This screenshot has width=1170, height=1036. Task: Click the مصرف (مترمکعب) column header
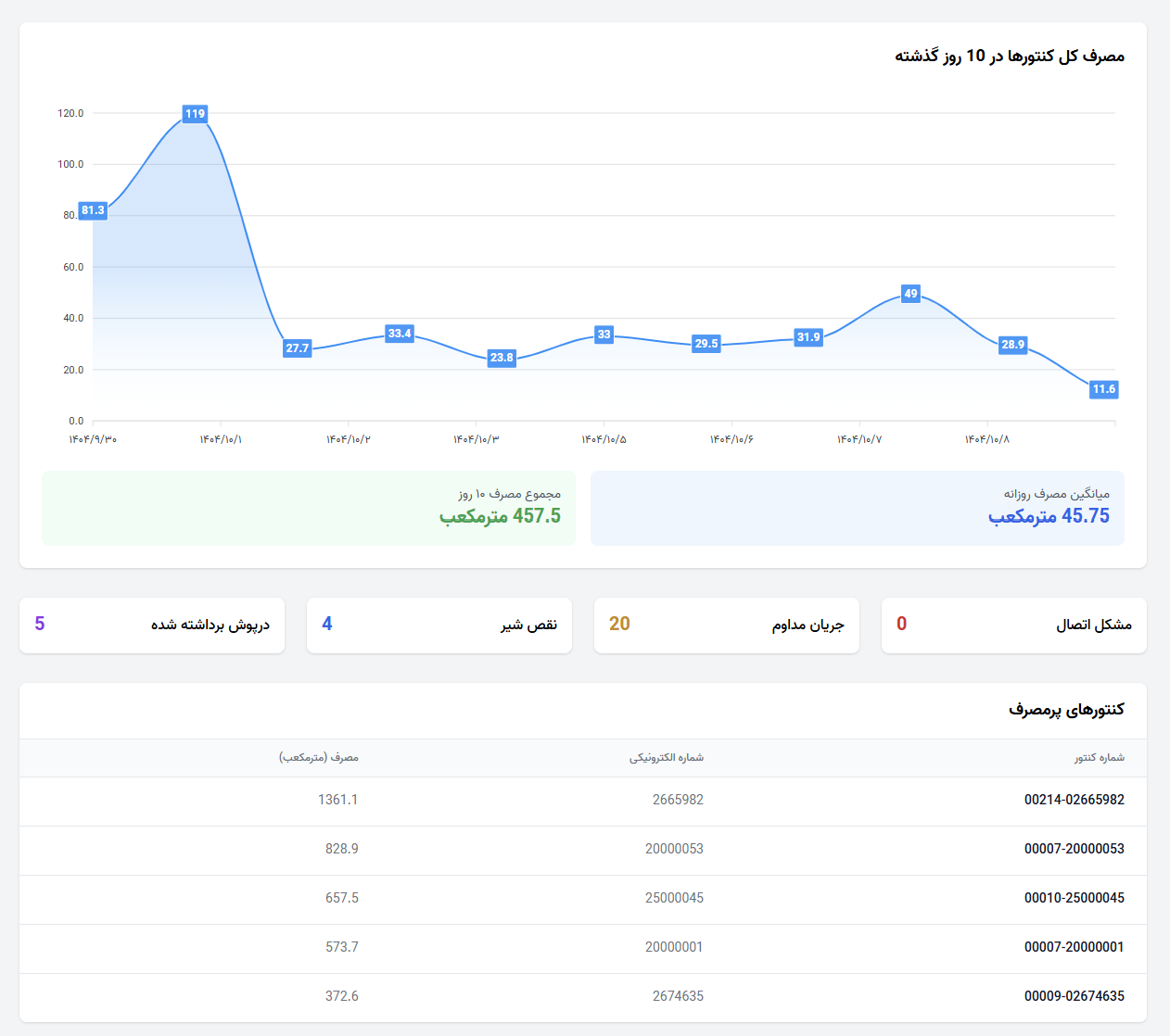point(319,758)
